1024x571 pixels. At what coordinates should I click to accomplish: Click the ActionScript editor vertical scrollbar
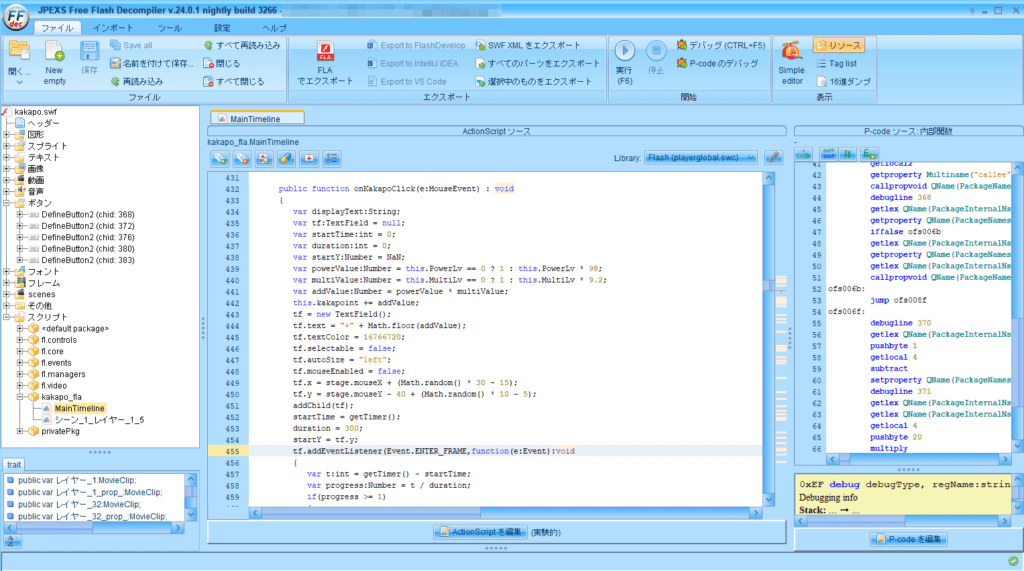pos(767,330)
